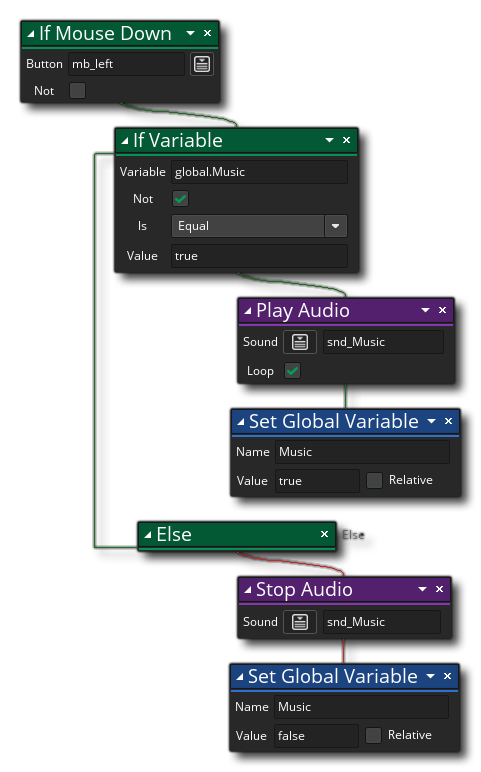The width and height of the screenshot is (481, 772).
Task: Remove the Else node
Action: click(x=324, y=534)
